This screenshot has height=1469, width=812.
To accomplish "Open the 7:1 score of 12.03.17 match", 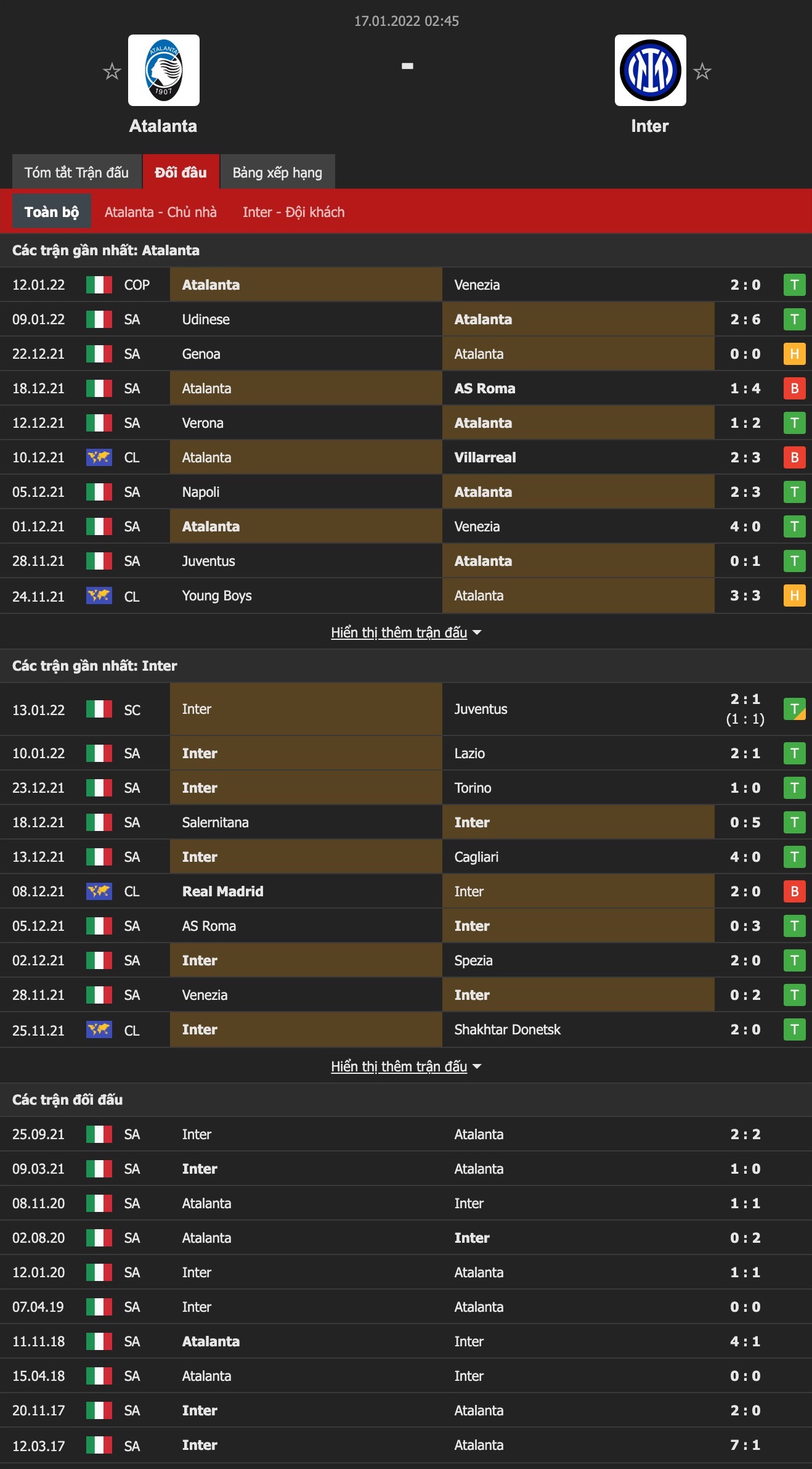I will coord(745,1445).
